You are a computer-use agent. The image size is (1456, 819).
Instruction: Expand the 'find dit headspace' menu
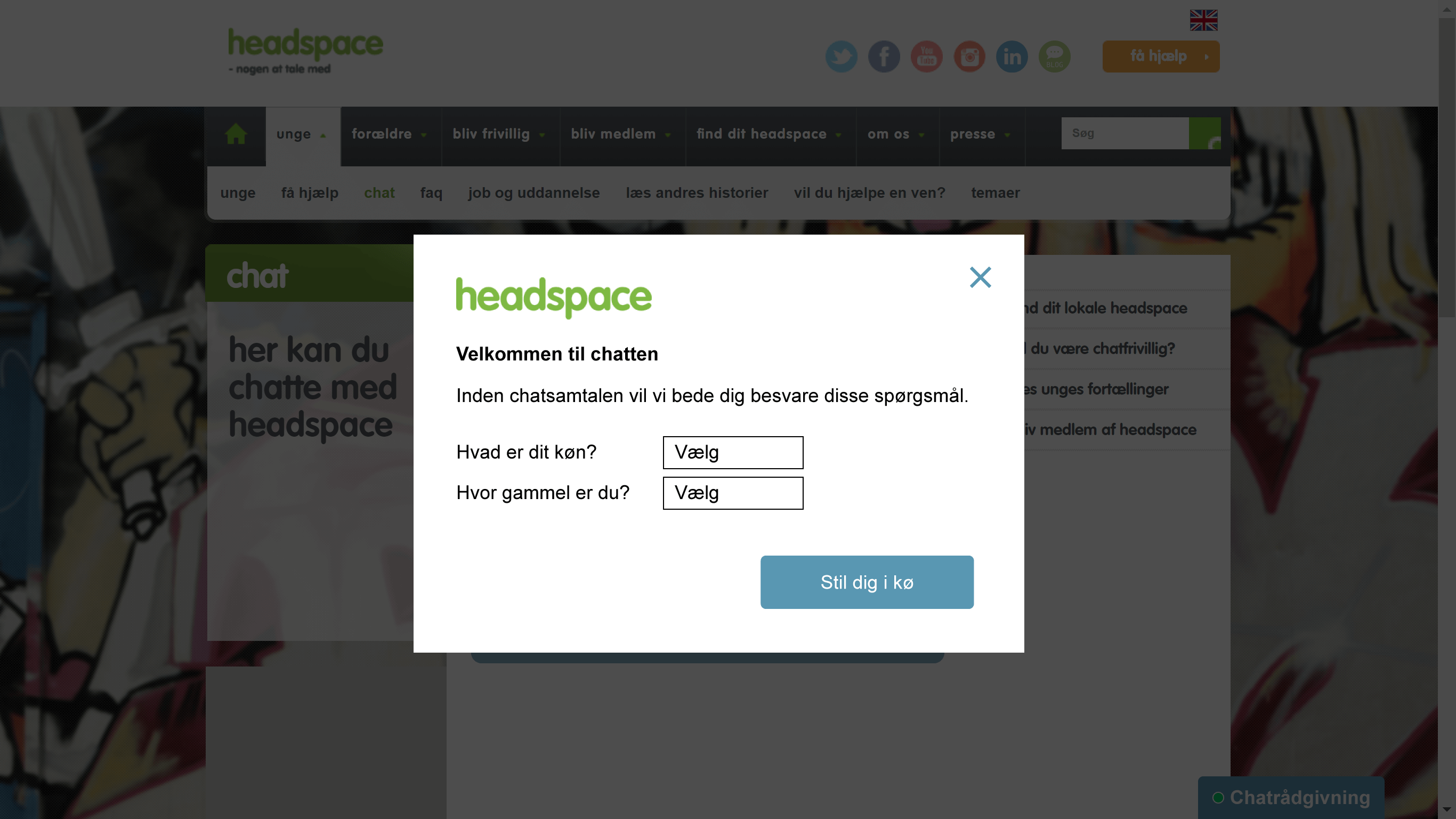coord(769,134)
